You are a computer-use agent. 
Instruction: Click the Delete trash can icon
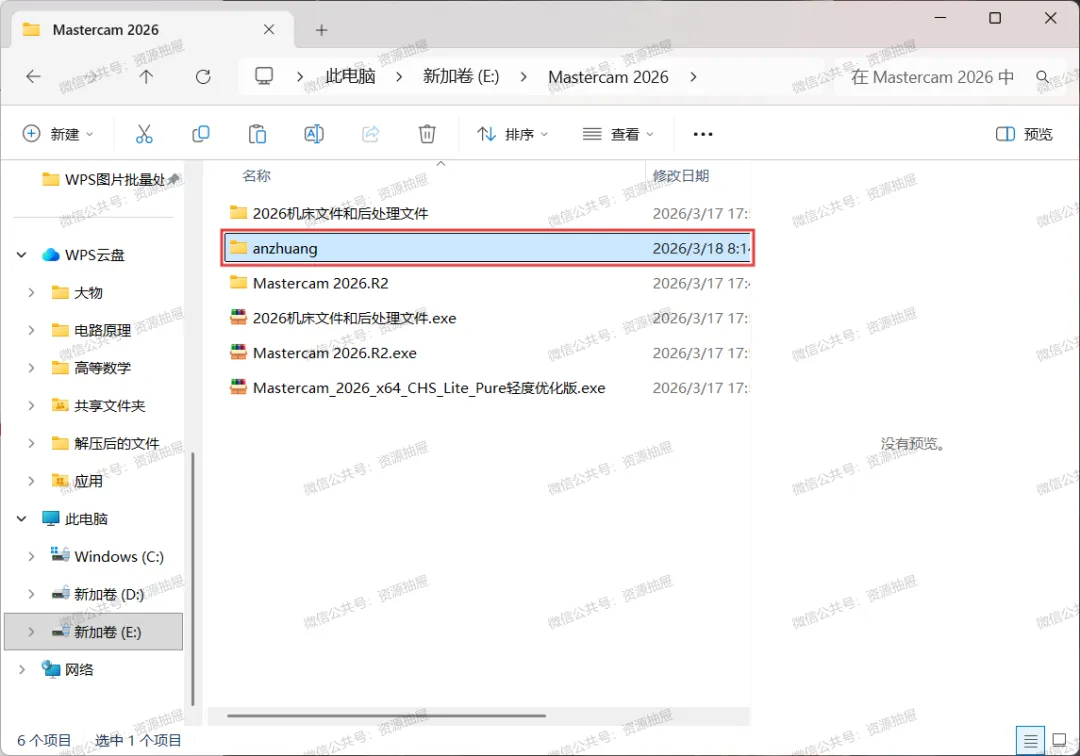(427, 134)
